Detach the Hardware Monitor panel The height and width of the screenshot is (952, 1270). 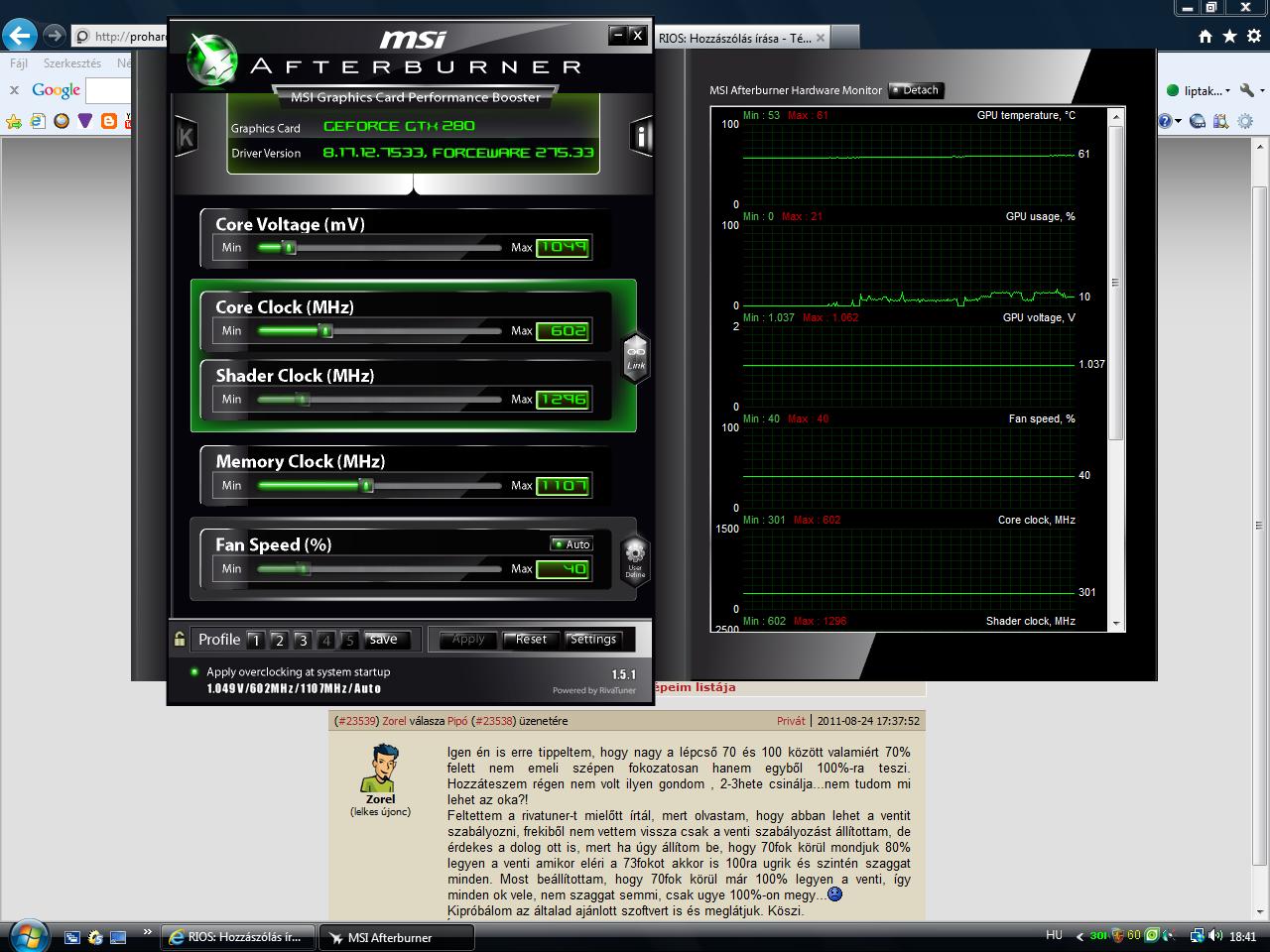click(x=916, y=90)
